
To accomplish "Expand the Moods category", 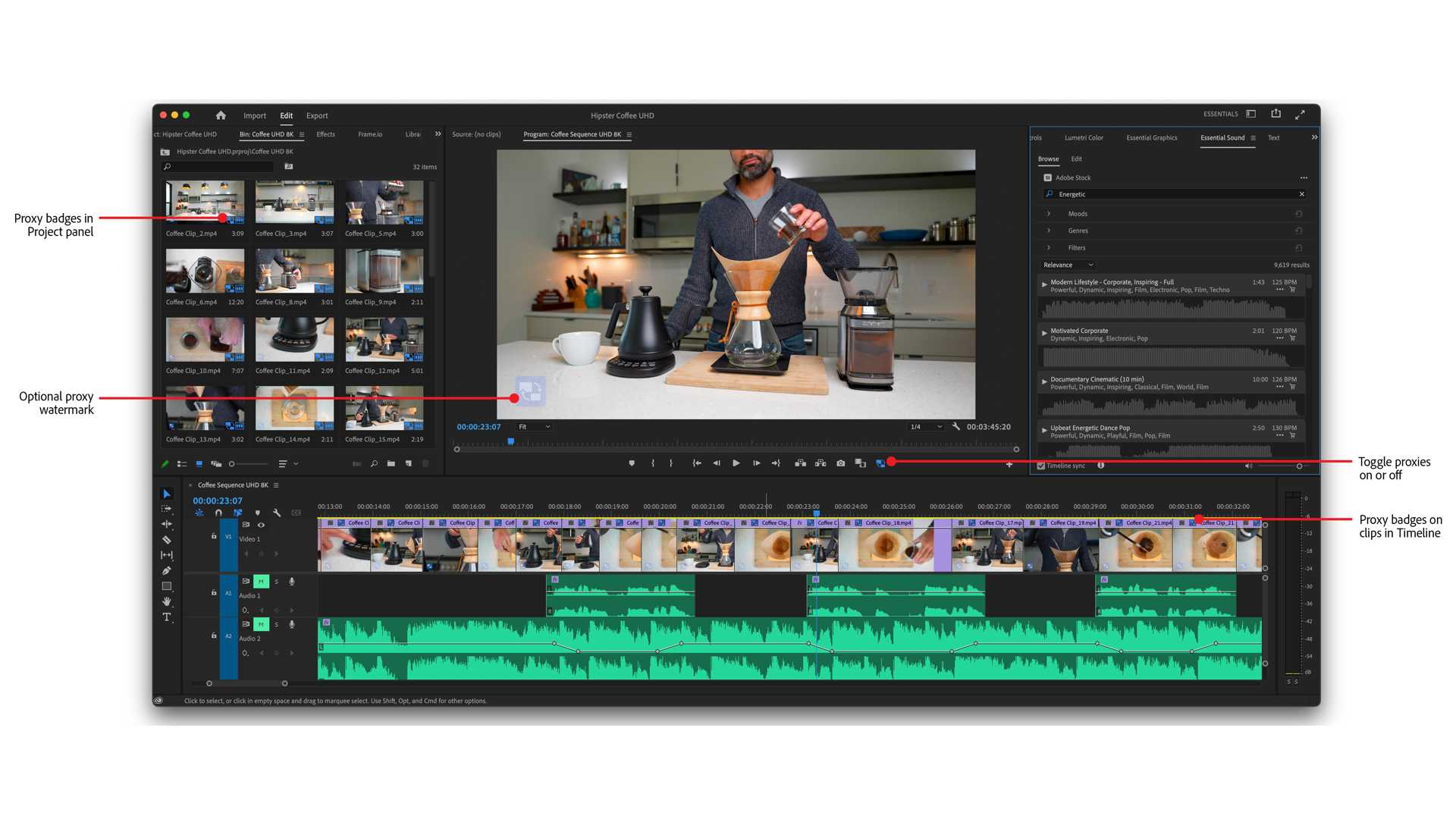I will click(1049, 214).
